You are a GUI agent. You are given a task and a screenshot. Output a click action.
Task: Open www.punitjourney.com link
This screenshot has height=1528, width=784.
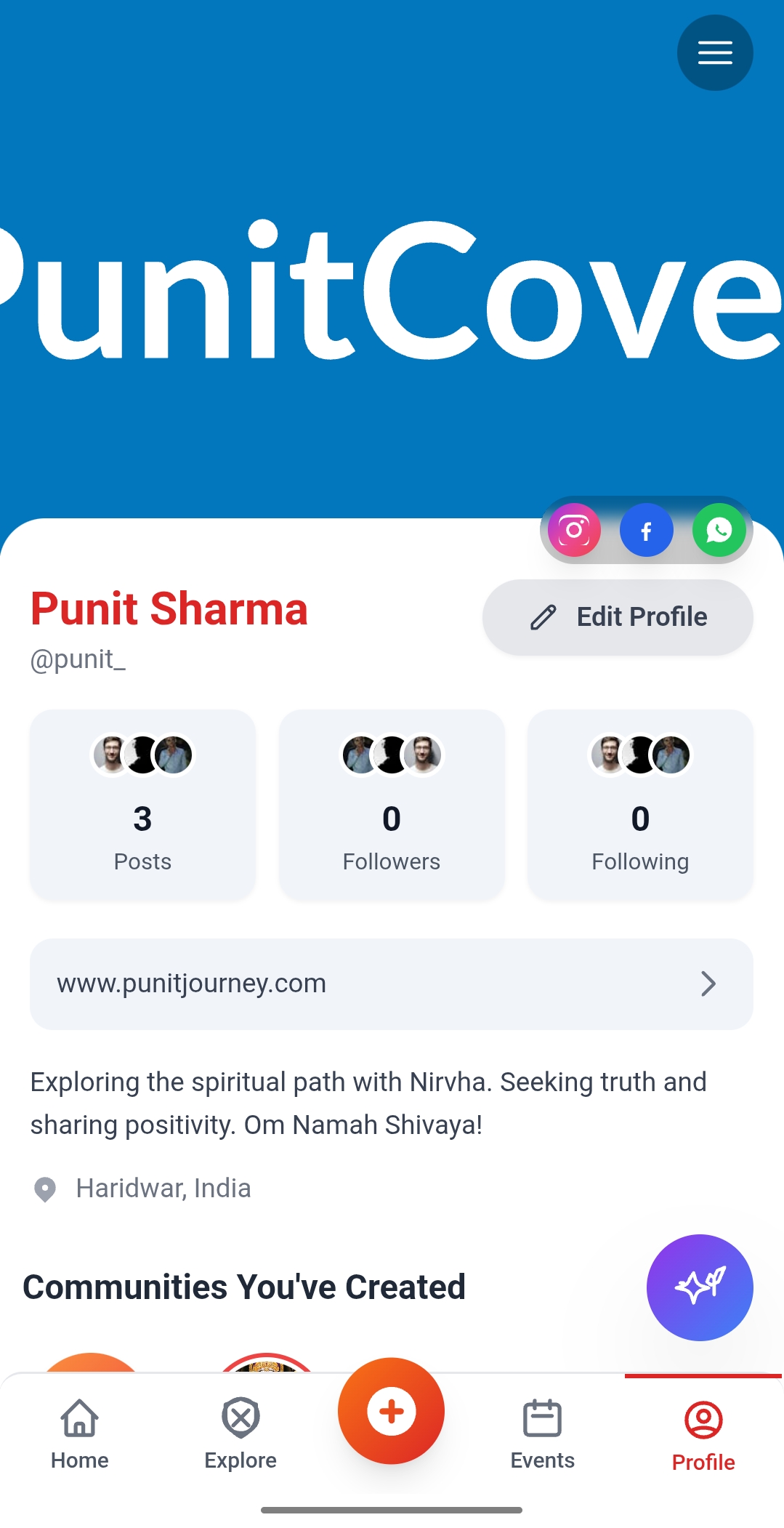click(192, 984)
